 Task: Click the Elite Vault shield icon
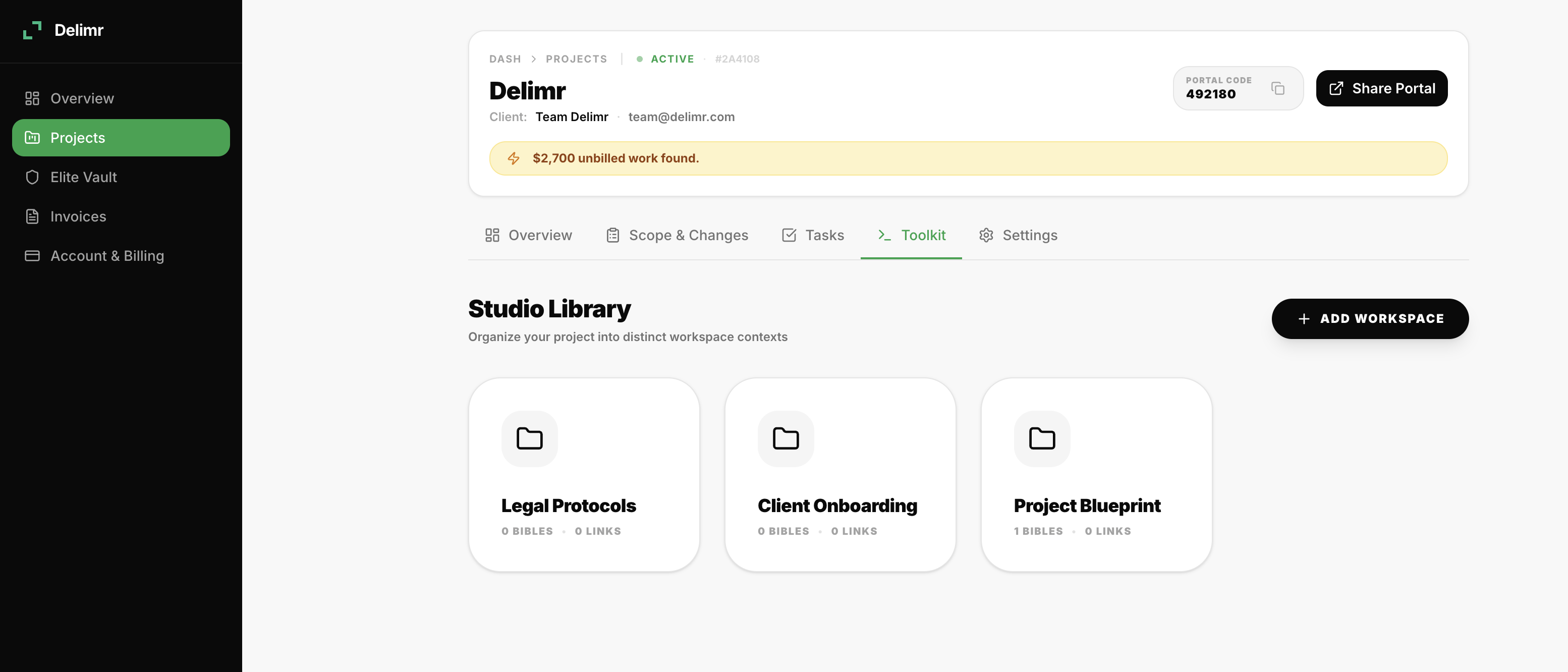[x=32, y=177]
